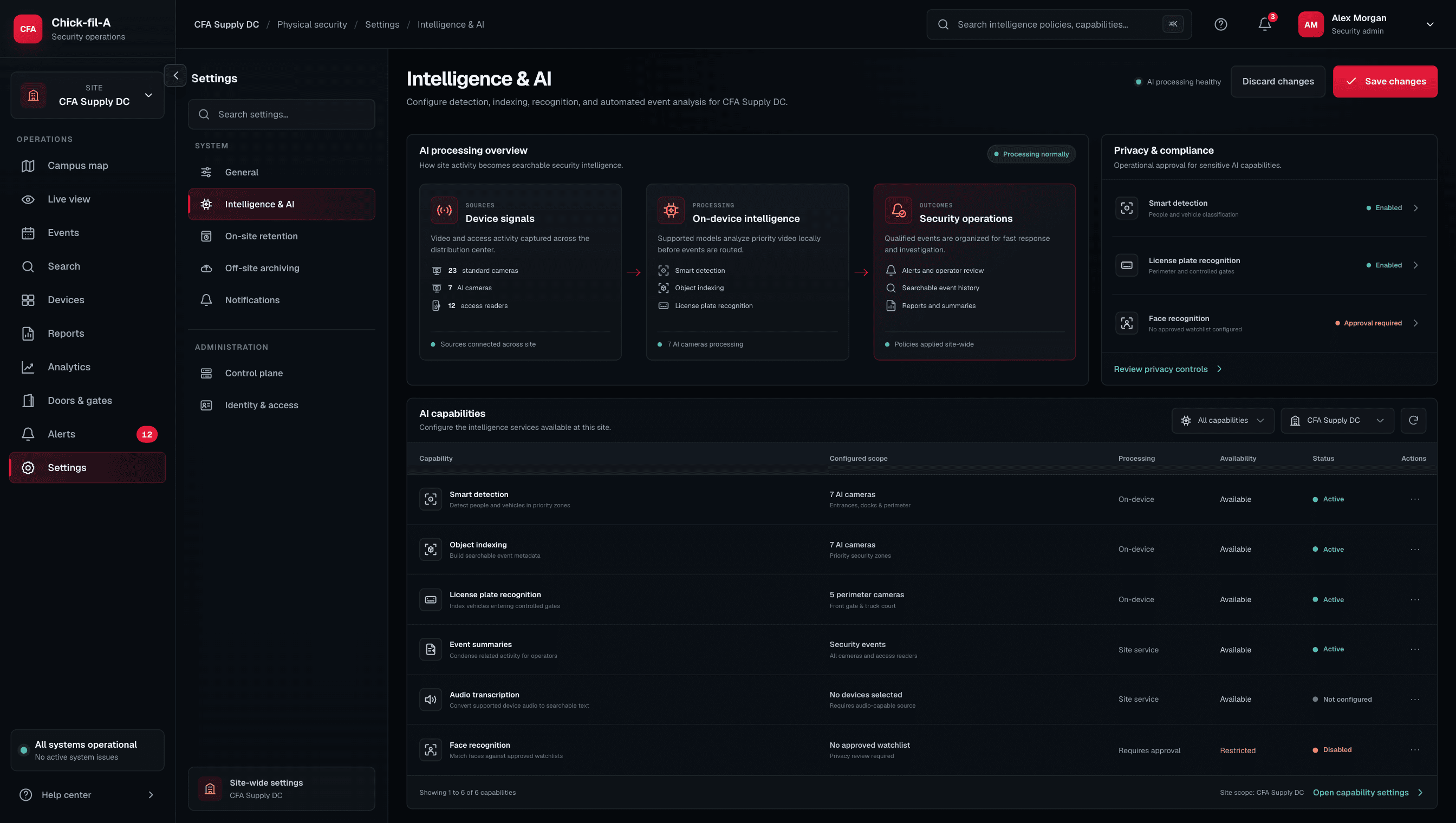The width and height of the screenshot is (1456, 823).
Task: Click the CFA Supply DC breadcrumb
Action: [x=226, y=24]
